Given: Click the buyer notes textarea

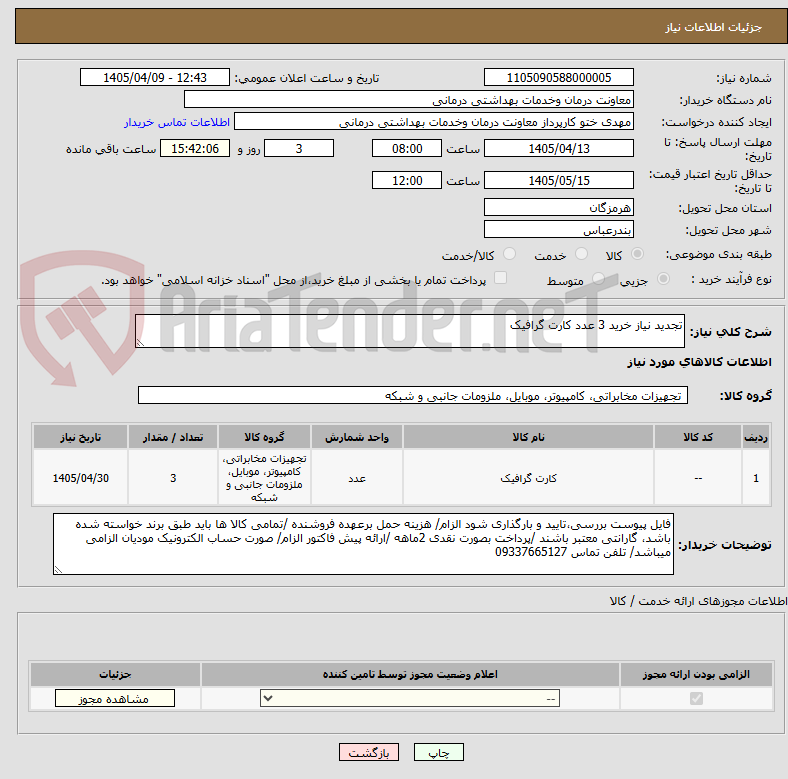Looking at the screenshot, I should tap(363, 544).
